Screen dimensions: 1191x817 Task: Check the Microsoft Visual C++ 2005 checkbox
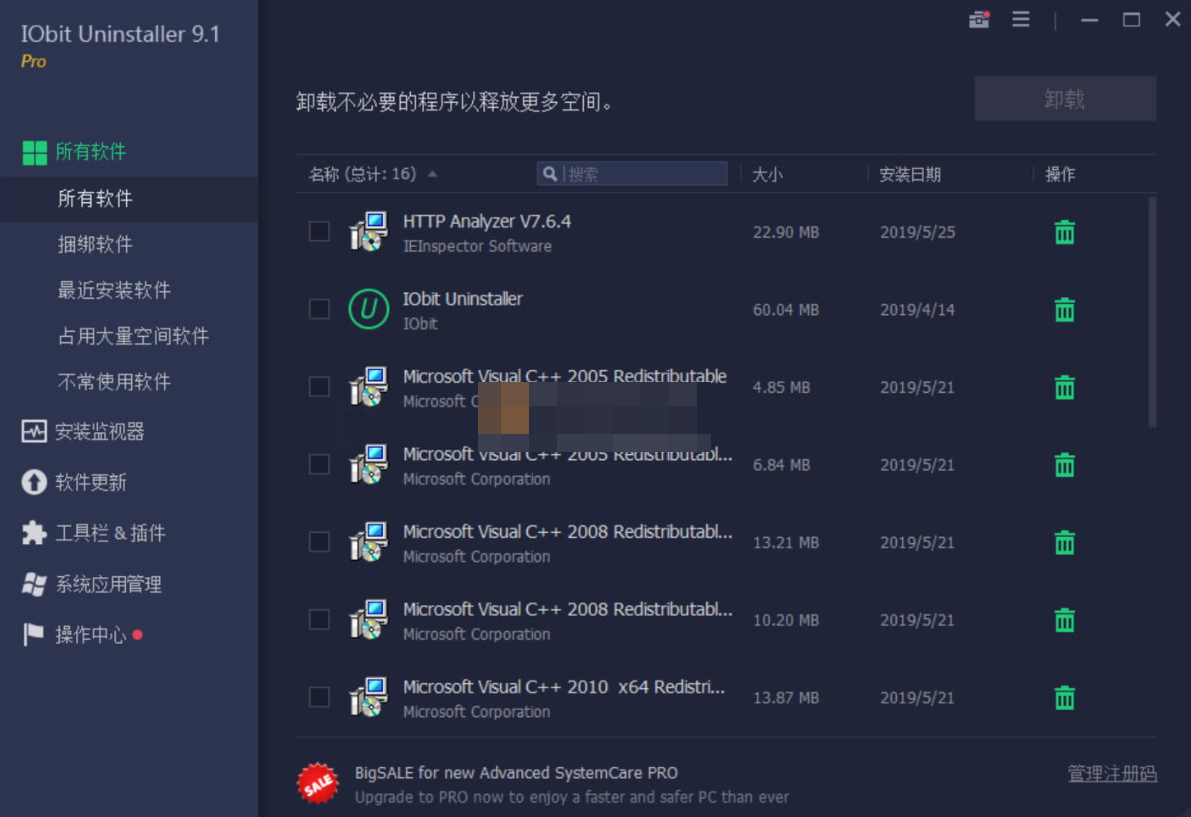coord(319,387)
